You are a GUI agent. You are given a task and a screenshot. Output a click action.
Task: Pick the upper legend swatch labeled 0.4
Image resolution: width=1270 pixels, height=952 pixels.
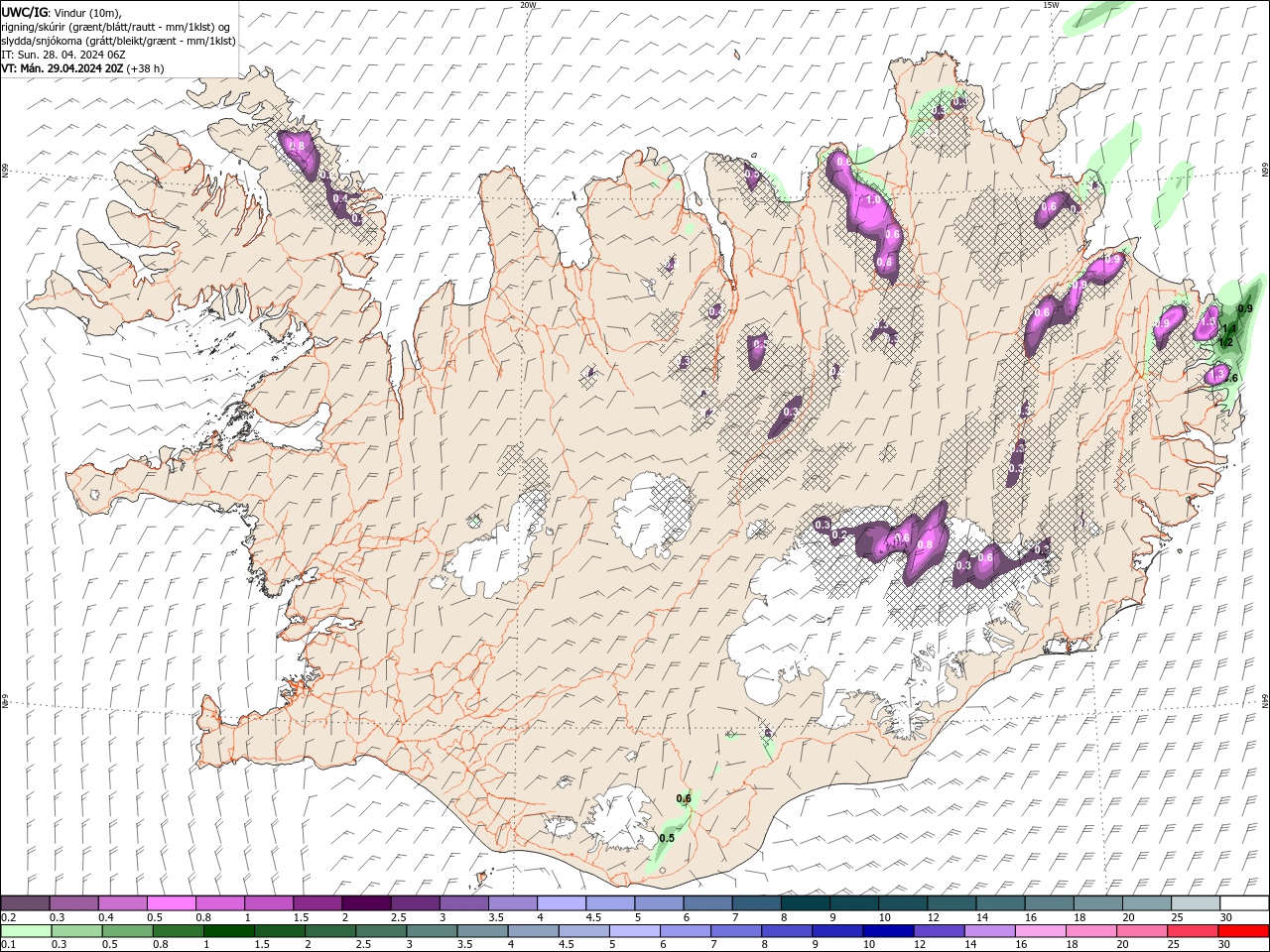122,903
